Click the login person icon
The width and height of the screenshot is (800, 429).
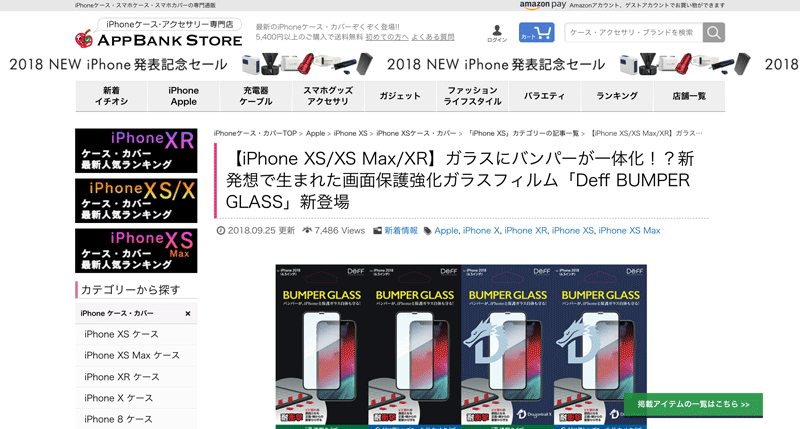tap(497, 34)
